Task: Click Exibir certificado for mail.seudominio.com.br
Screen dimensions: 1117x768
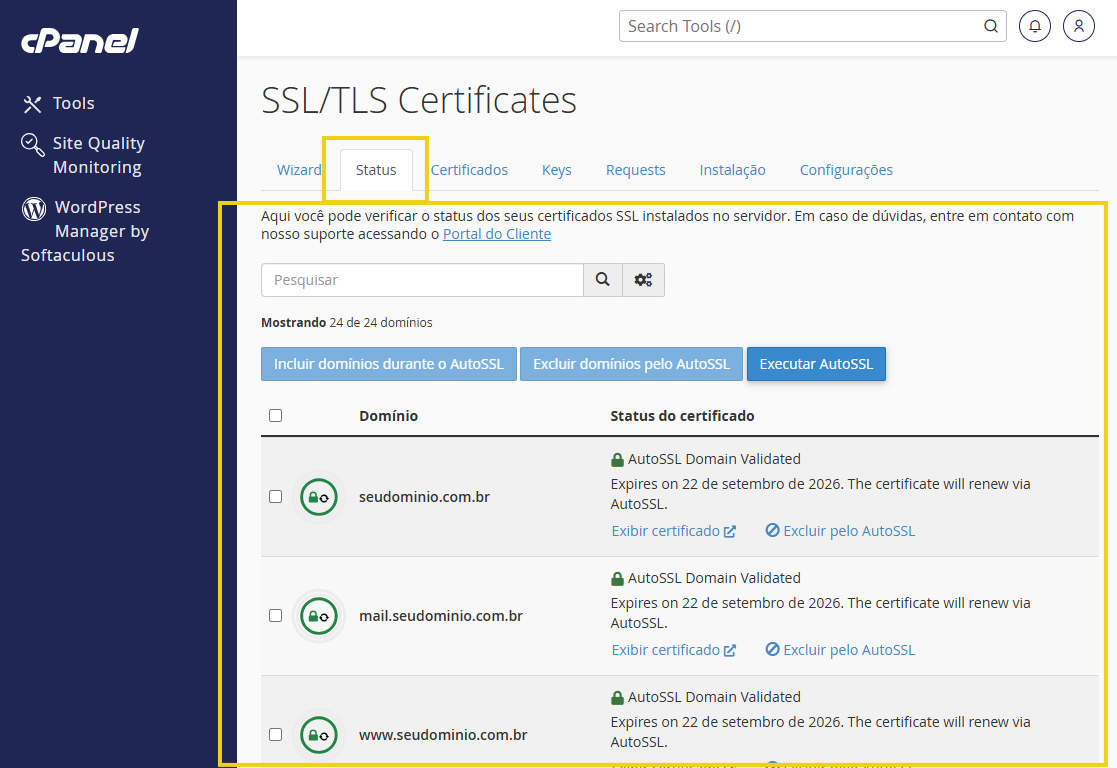Action: 673,650
